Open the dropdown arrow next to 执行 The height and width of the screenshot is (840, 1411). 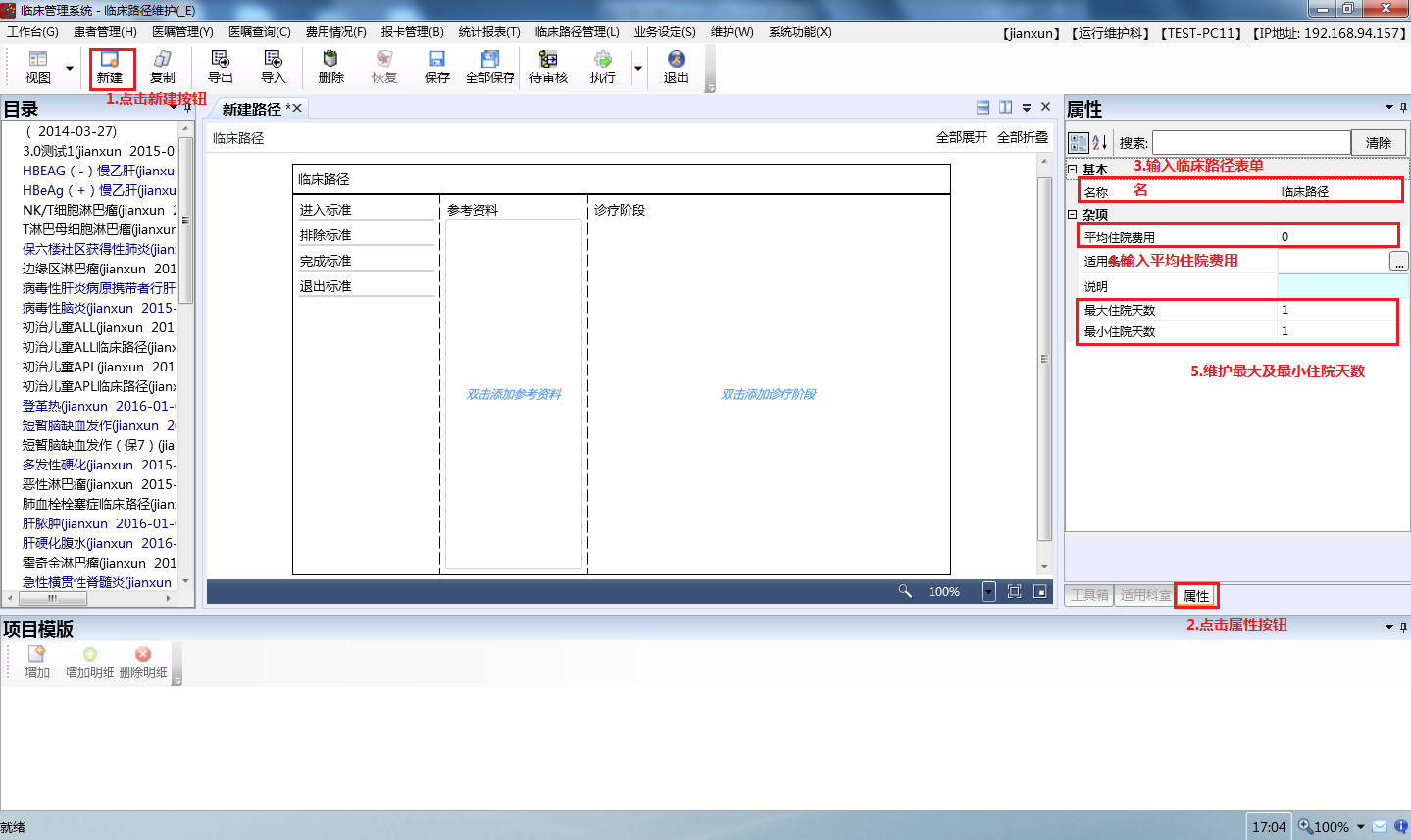[x=638, y=68]
